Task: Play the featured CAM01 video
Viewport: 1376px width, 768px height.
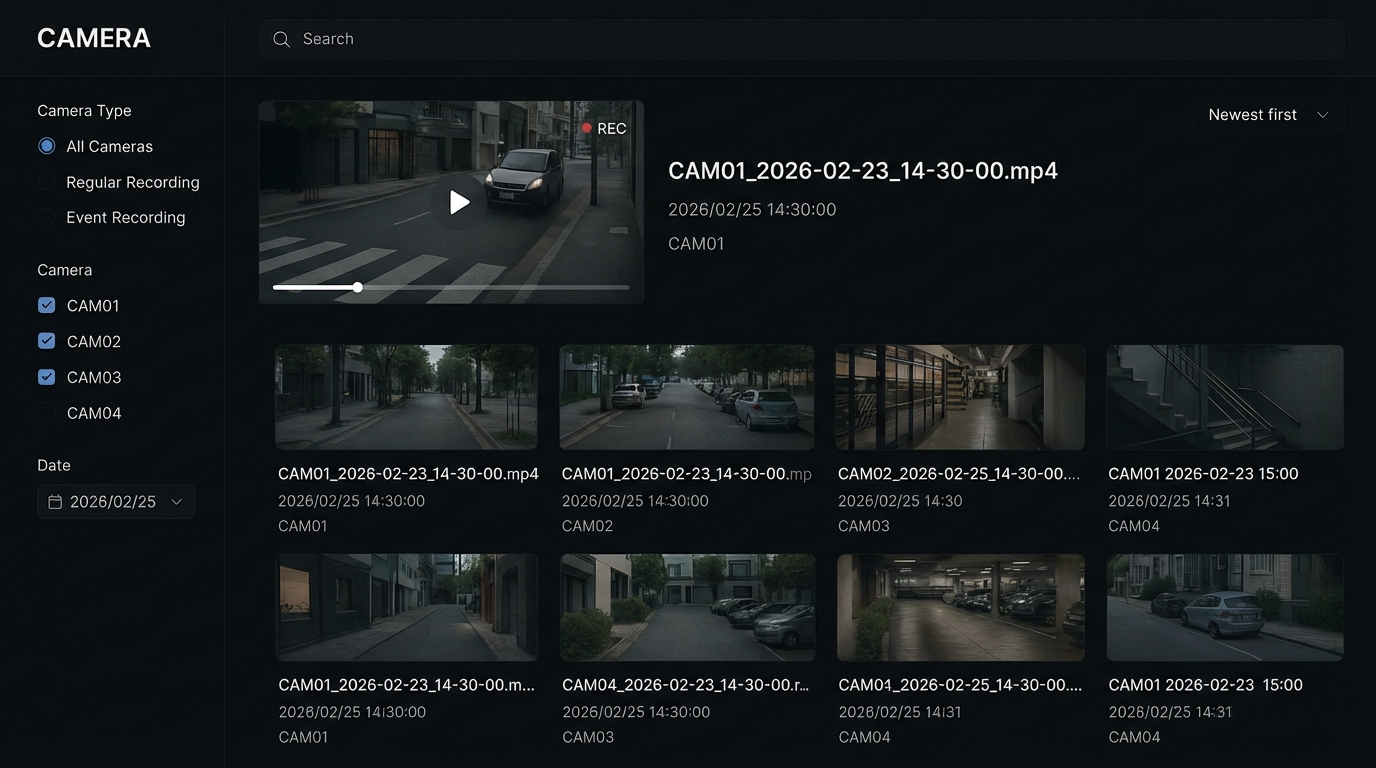Action: click(459, 202)
